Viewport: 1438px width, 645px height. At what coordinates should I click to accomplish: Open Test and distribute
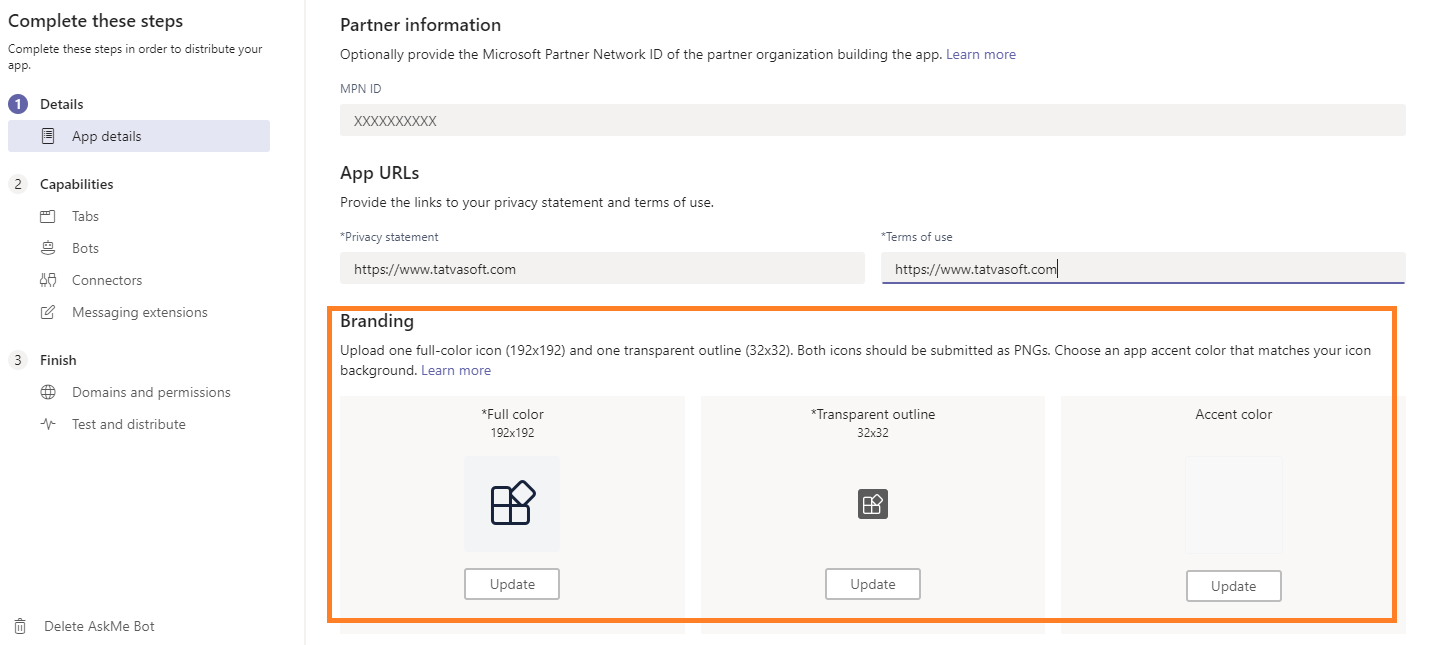tap(129, 424)
